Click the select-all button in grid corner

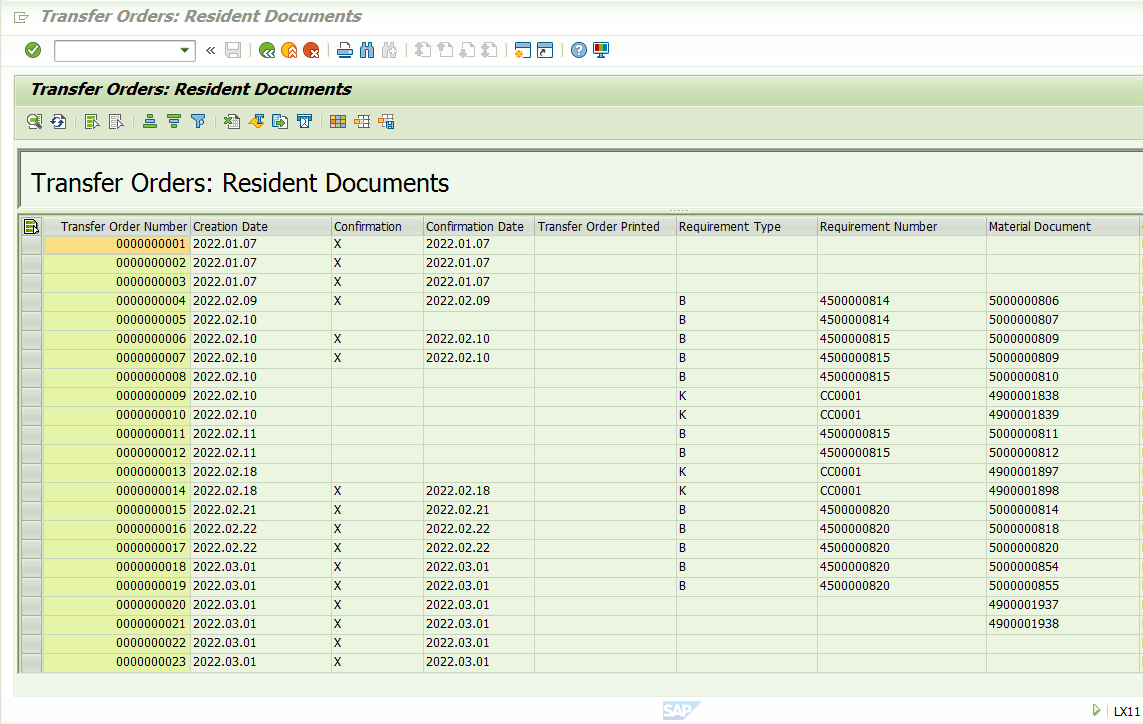pos(31,226)
